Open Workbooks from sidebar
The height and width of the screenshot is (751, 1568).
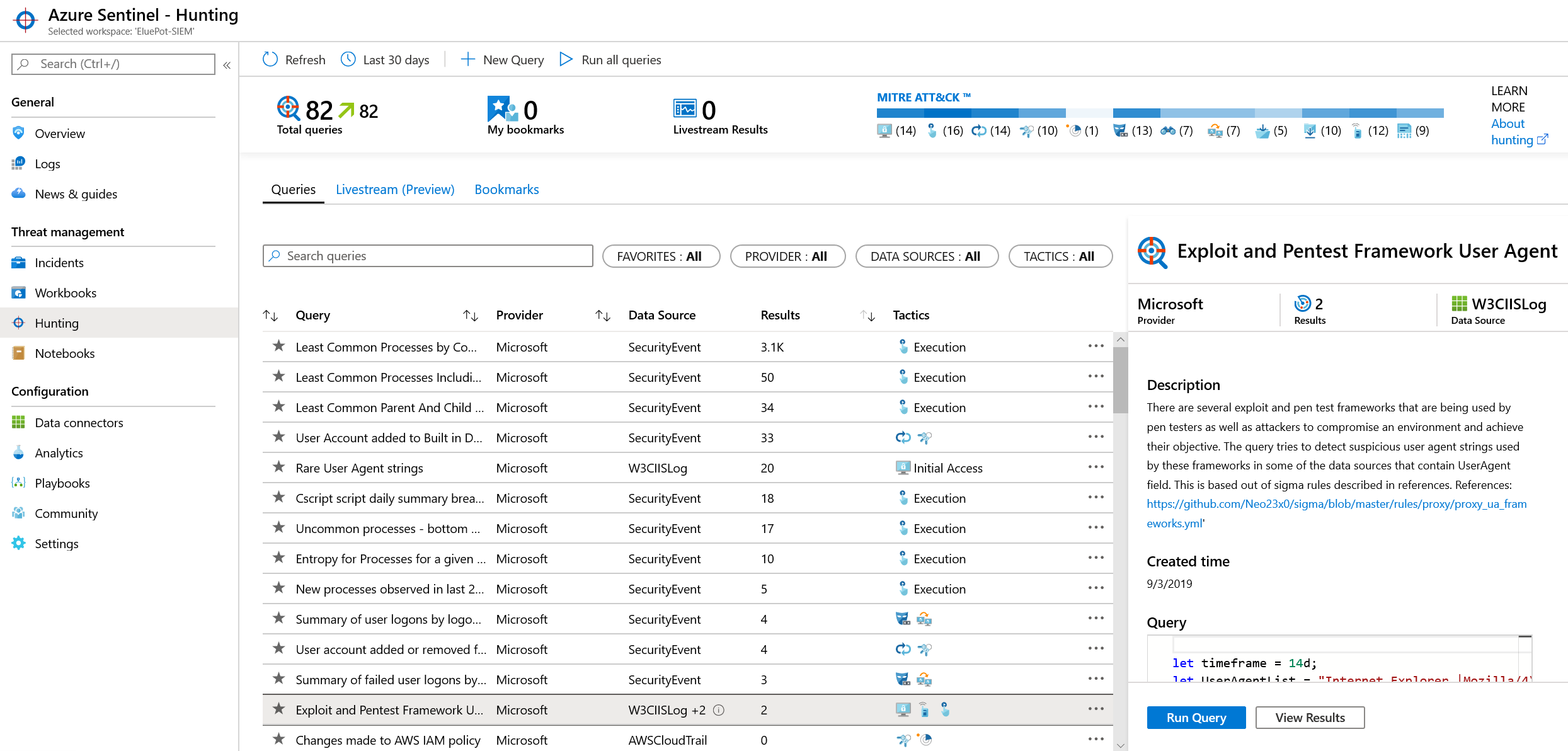click(x=66, y=292)
